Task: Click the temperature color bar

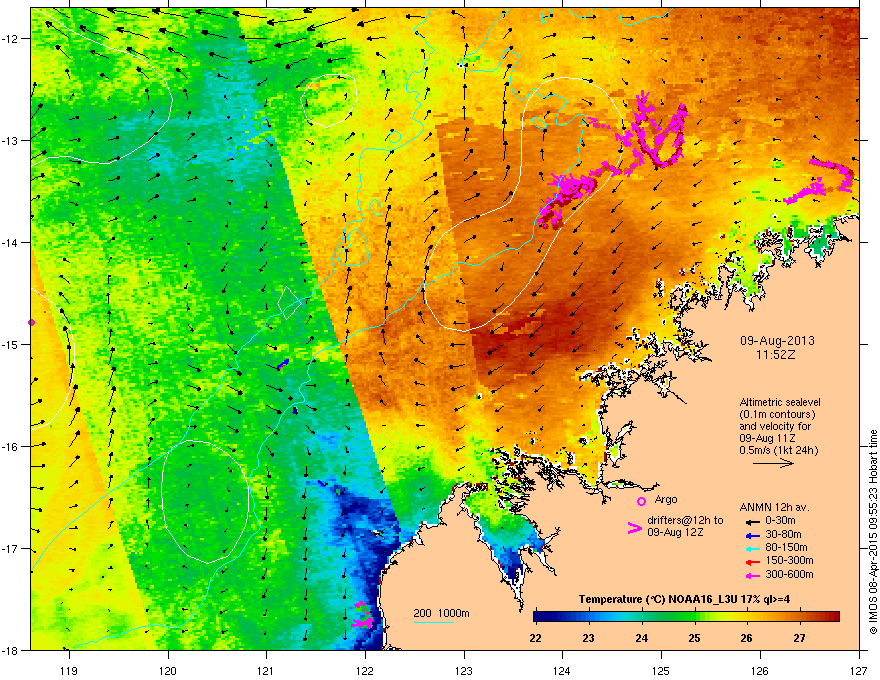Action: pyautogui.click(x=686, y=617)
